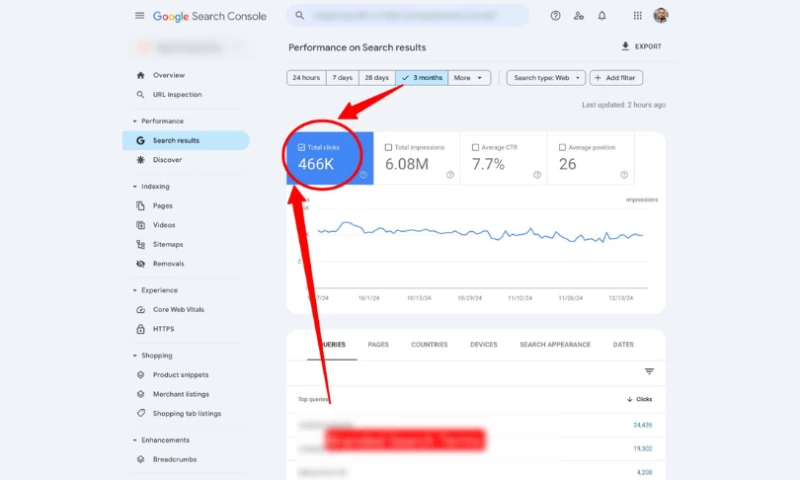Click the Overview home icon
Screen dimensions: 800x480
140,75
